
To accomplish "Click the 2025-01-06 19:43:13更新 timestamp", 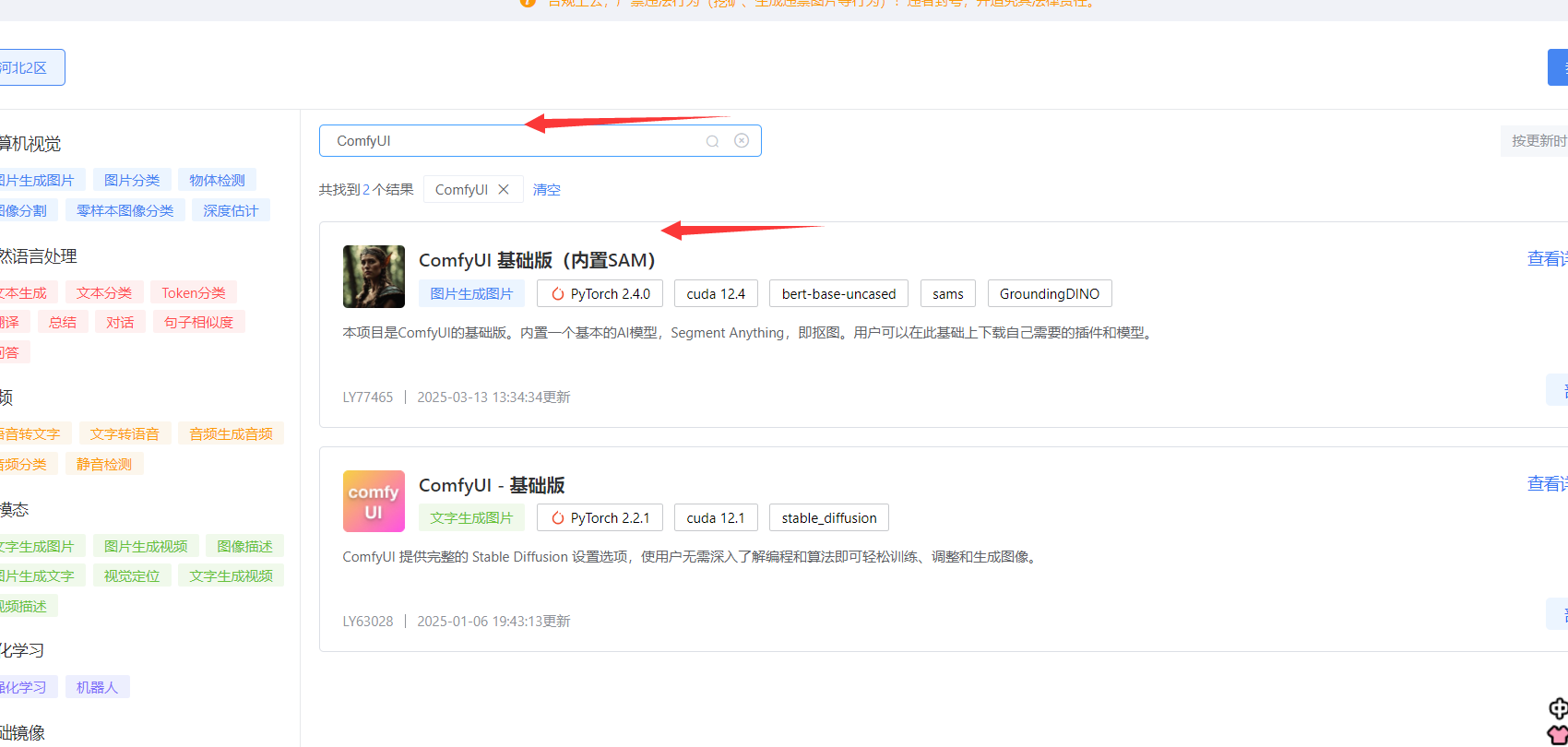I will [493, 621].
